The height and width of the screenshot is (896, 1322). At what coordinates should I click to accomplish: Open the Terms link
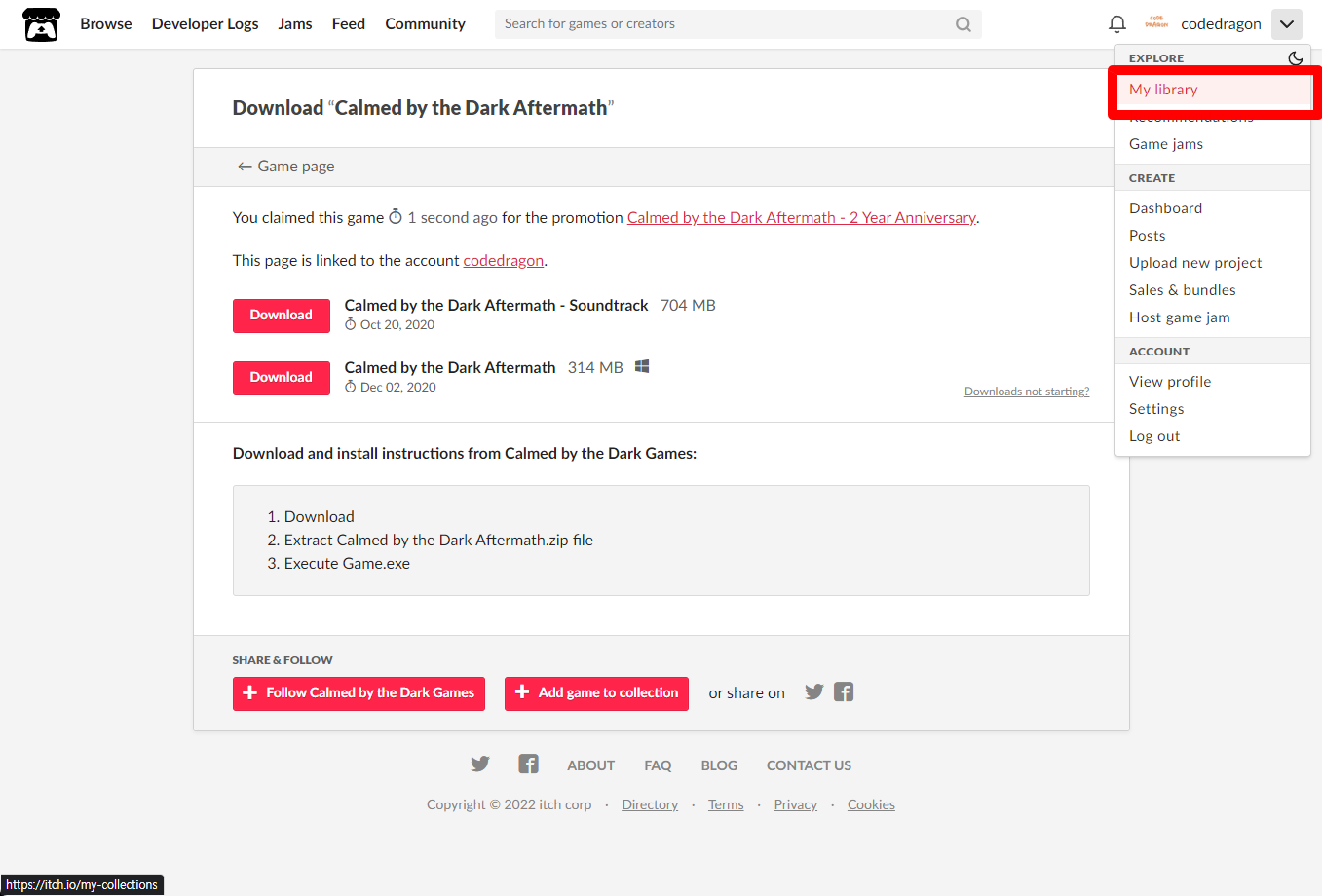point(726,804)
